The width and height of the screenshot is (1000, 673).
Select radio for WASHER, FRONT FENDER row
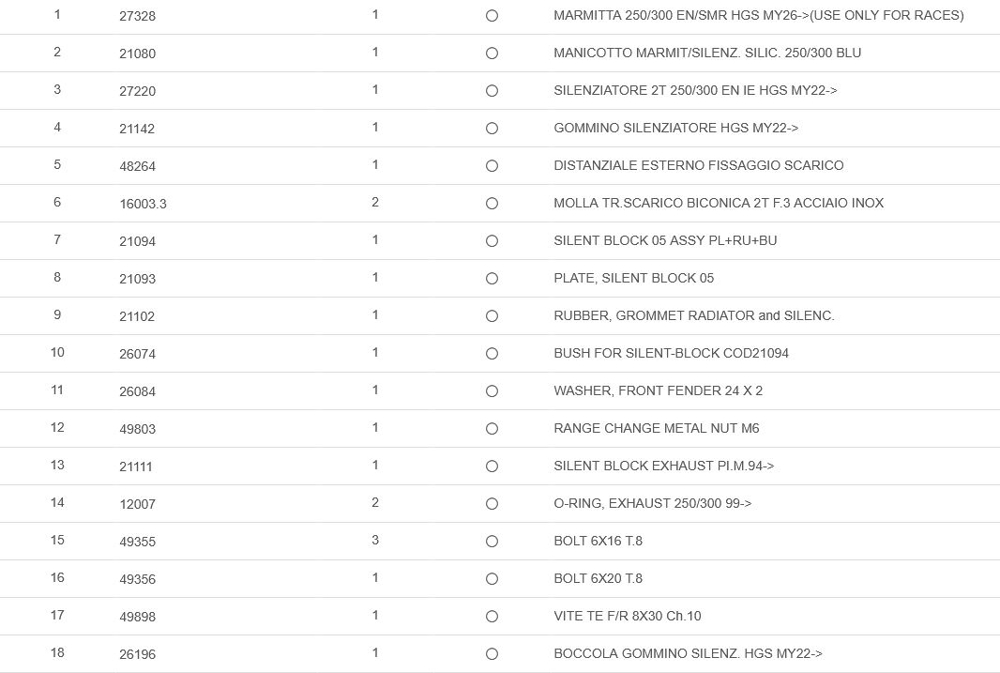pos(491,391)
